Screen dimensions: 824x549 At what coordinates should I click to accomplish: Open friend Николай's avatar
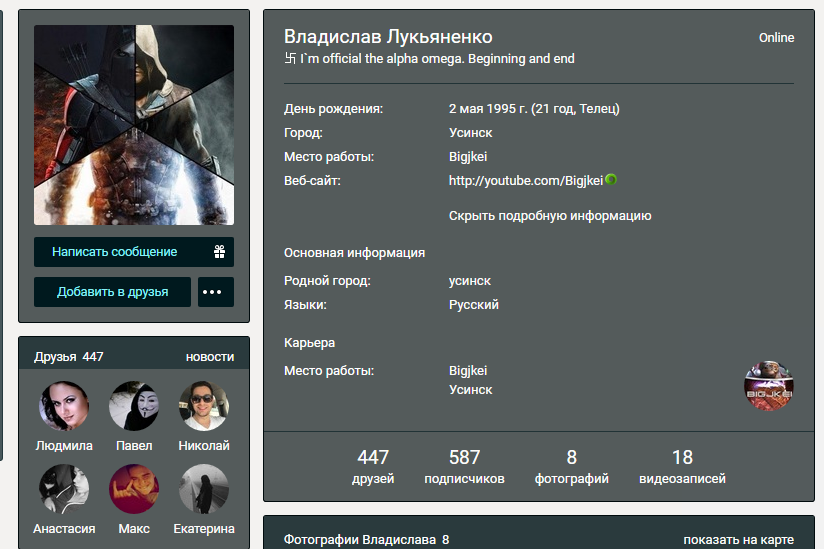(204, 406)
